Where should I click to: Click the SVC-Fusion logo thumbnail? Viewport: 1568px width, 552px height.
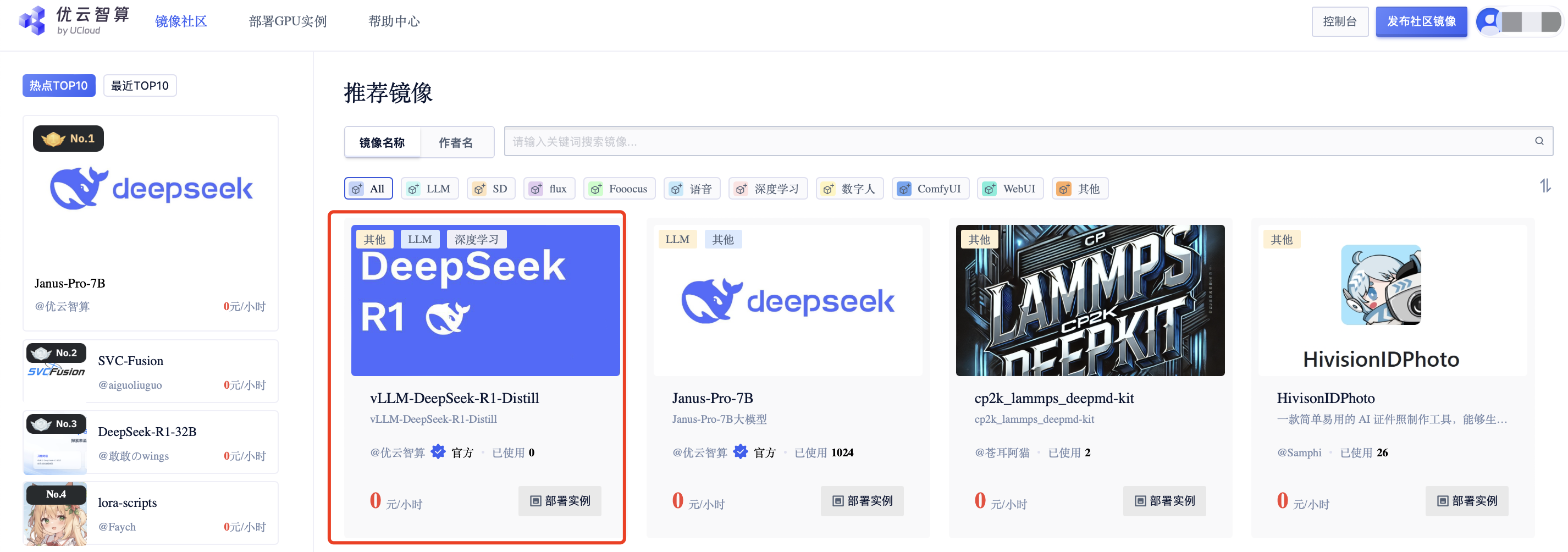coord(56,371)
